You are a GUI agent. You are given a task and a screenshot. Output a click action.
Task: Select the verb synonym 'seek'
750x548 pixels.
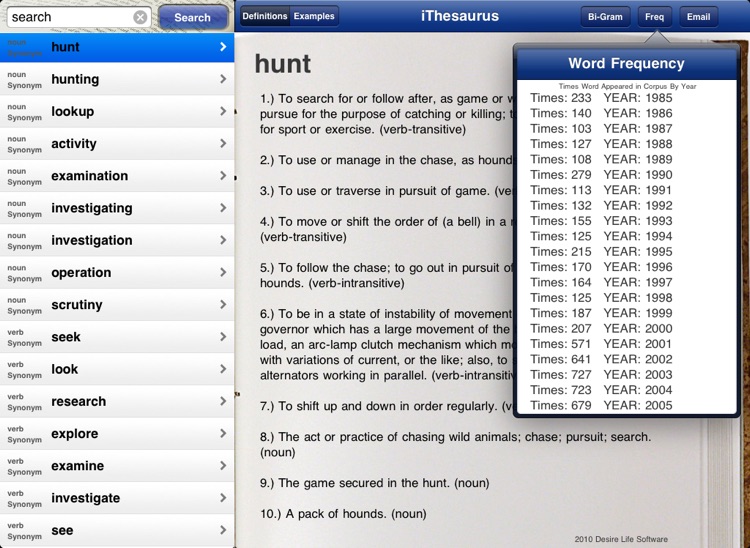click(x=117, y=337)
